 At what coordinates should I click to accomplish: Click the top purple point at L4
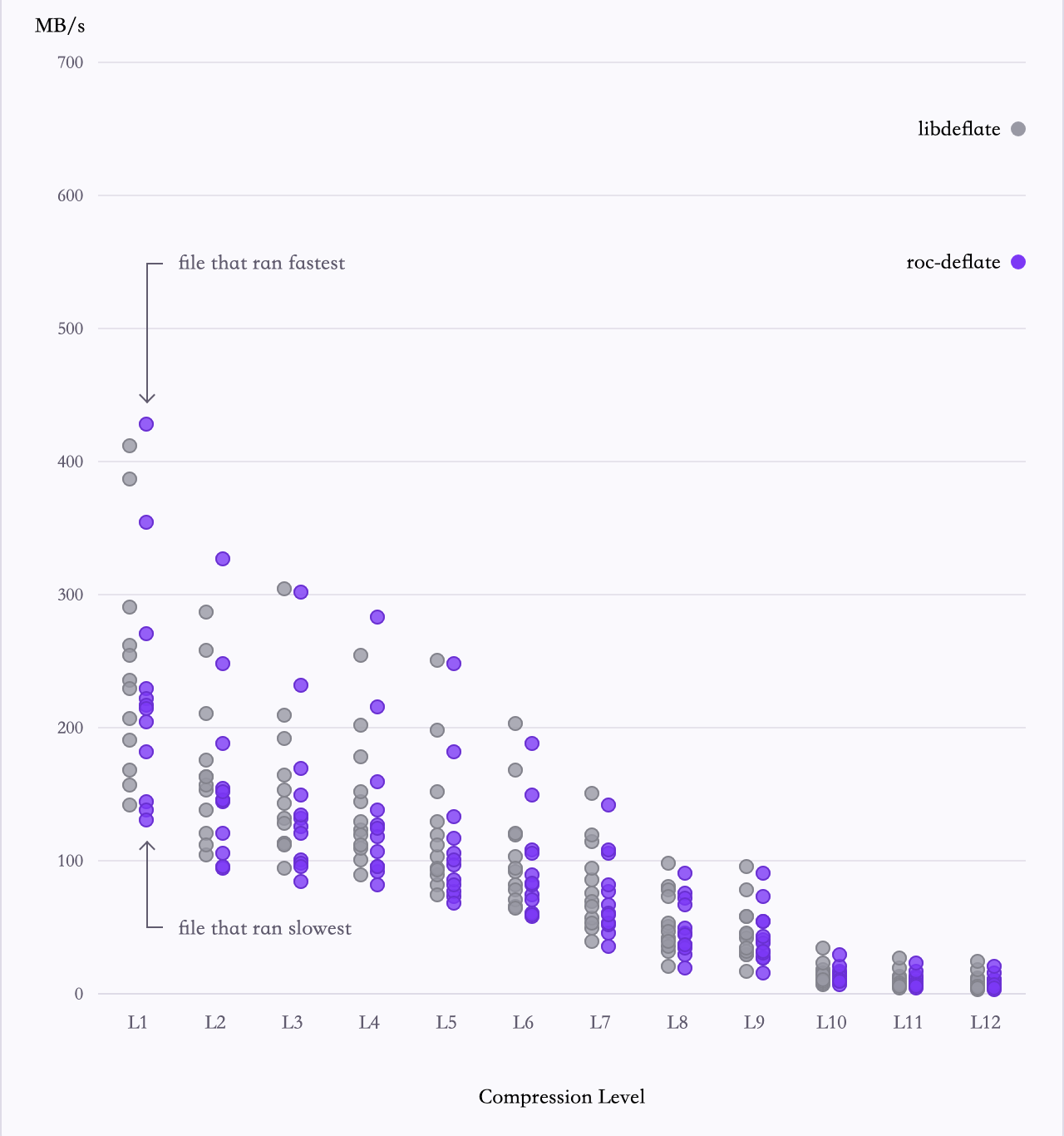pos(377,617)
